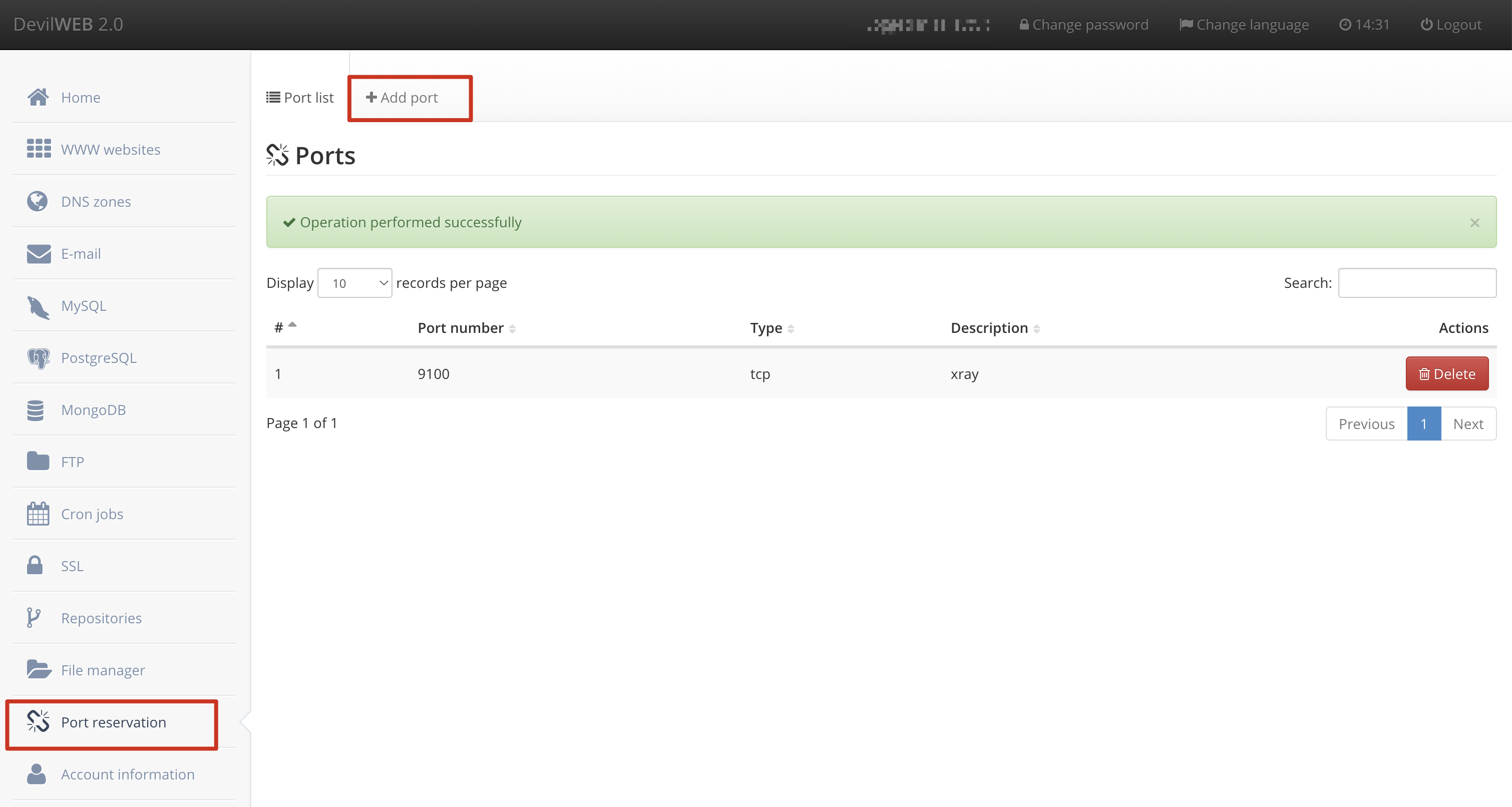Click the E-mail envelope icon
The width and height of the screenshot is (1512, 807).
coord(39,253)
